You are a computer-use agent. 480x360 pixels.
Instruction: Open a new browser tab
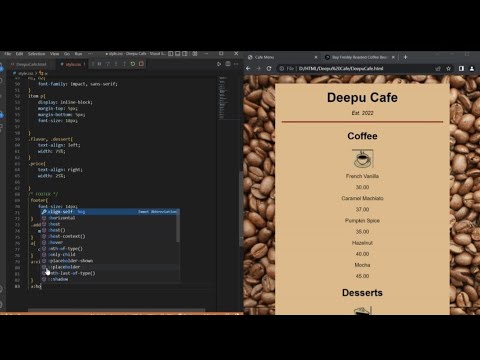(405, 57)
